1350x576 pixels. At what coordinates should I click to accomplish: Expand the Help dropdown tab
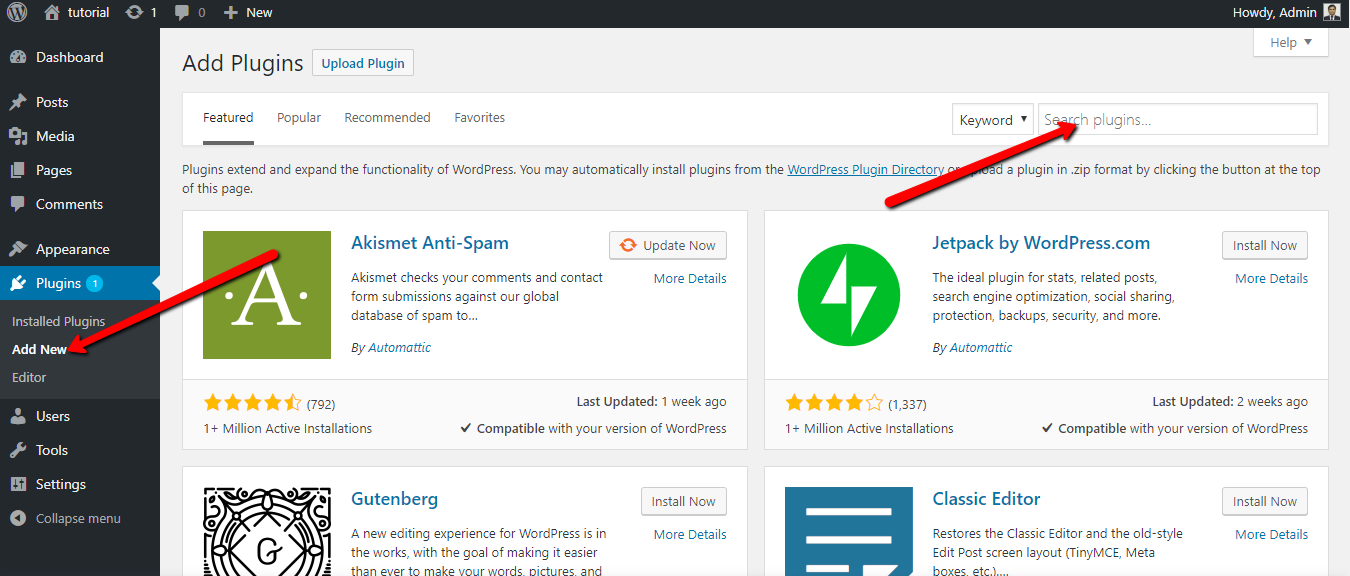coord(1291,42)
